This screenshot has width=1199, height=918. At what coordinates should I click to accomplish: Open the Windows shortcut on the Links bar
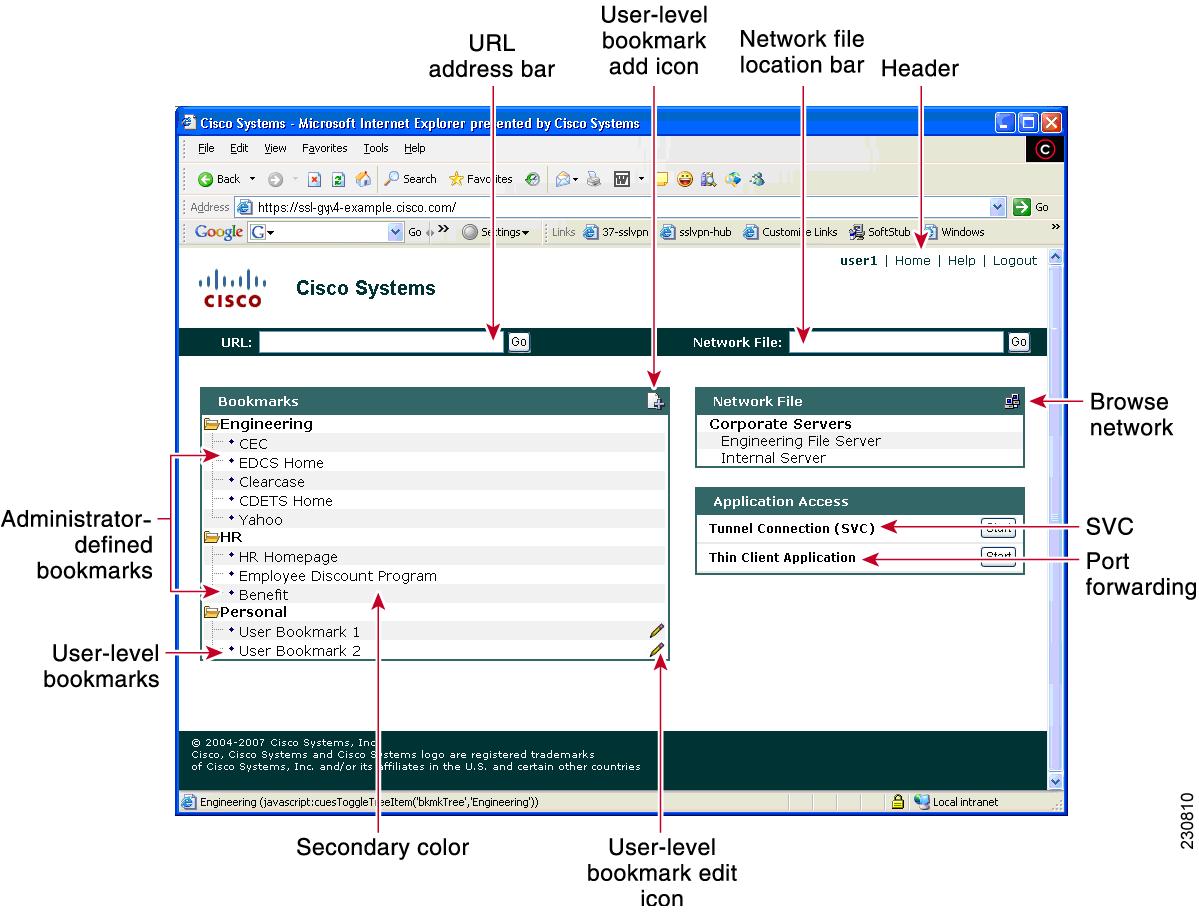(955, 232)
